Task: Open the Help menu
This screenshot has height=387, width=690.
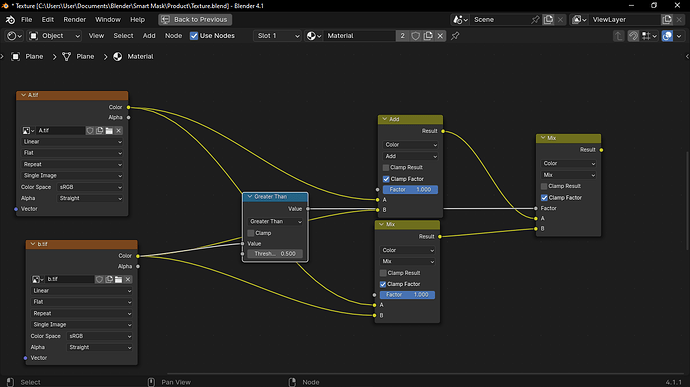Action: click(137, 20)
